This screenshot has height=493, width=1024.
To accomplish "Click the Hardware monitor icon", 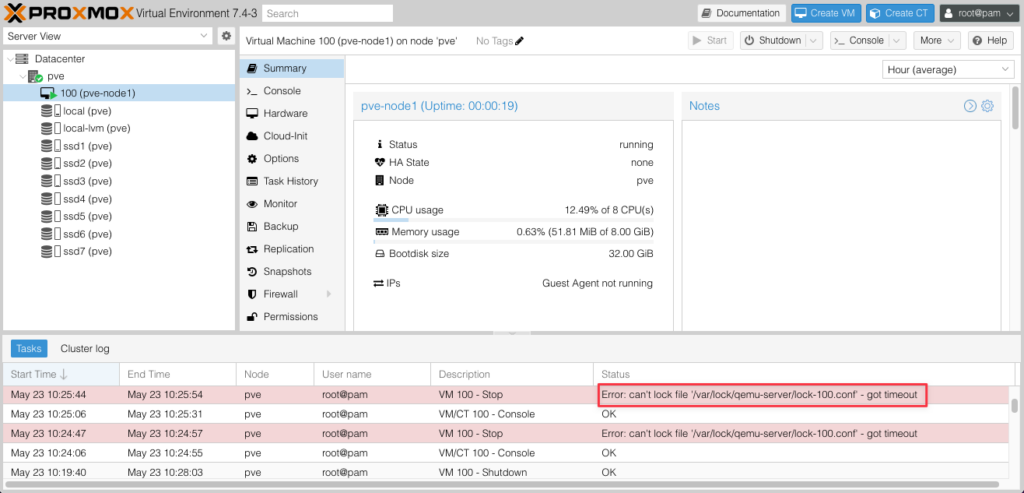I will point(251,114).
